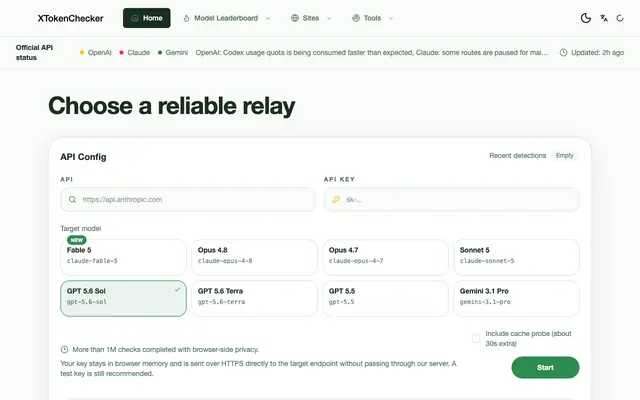The width and height of the screenshot is (640, 400).
Task: Click the Home icon in nav button
Action: [x=135, y=18]
